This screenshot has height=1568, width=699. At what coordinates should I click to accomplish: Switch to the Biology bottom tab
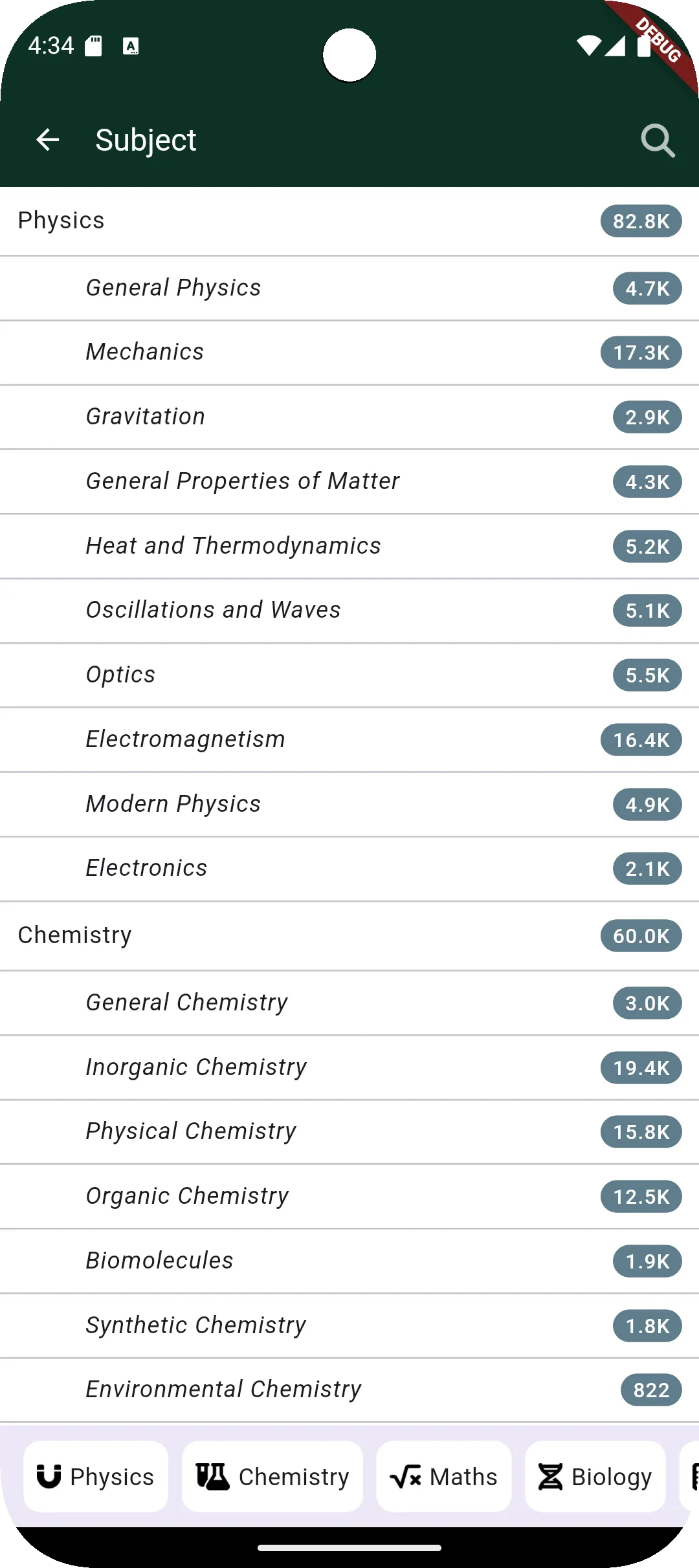595,1477
